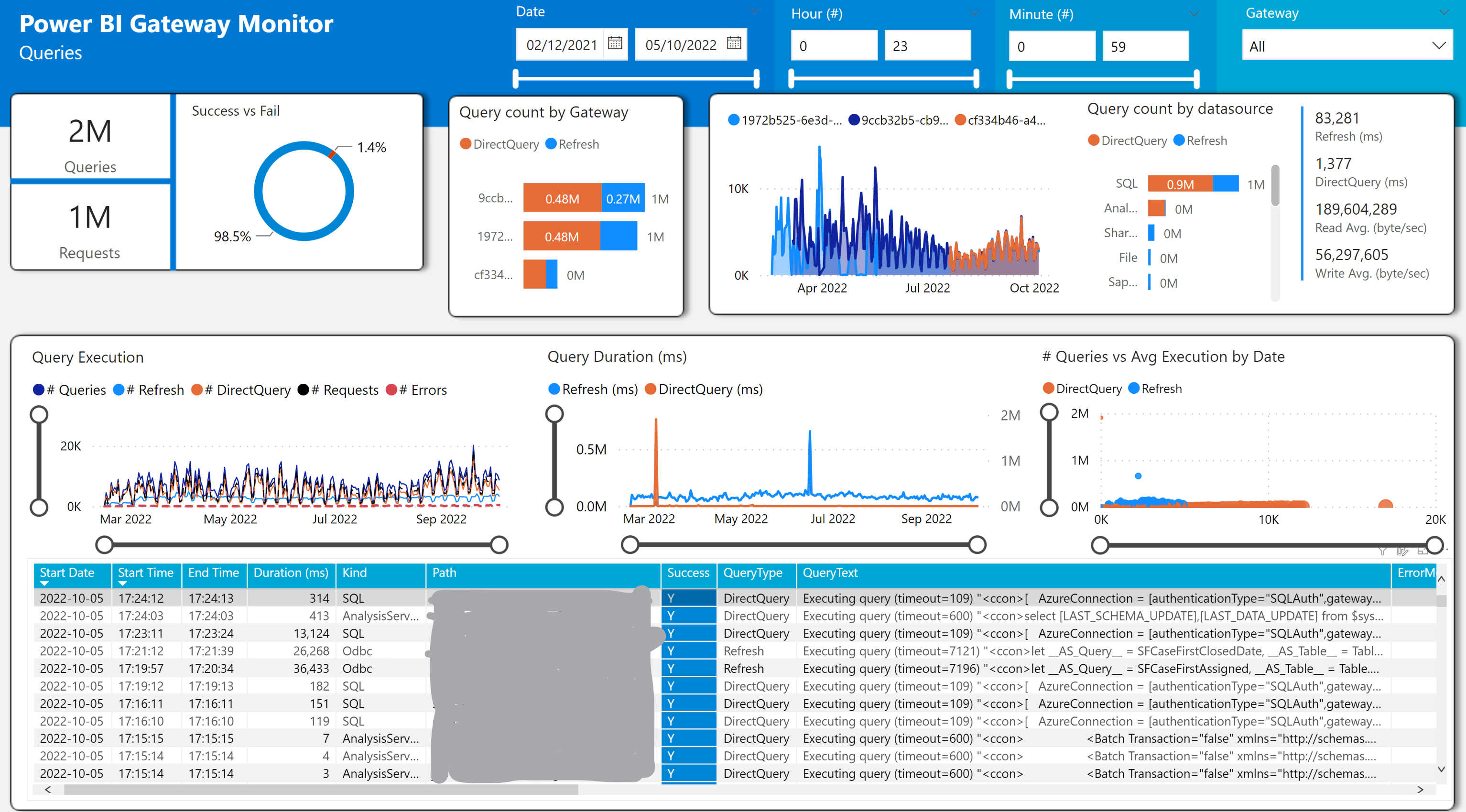Sort by the Duration (ms) column header

(290, 573)
